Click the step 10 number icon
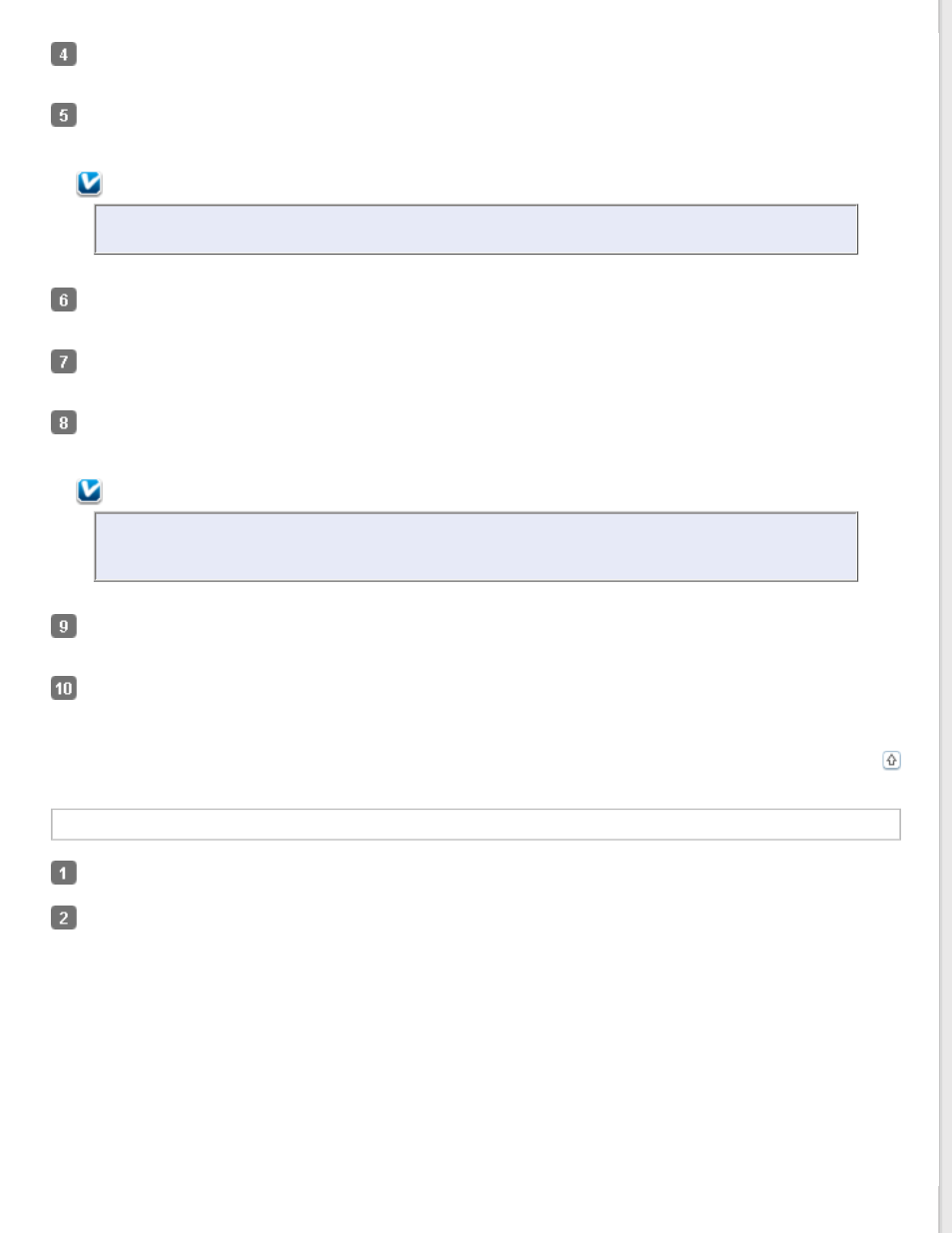 [x=64, y=688]
